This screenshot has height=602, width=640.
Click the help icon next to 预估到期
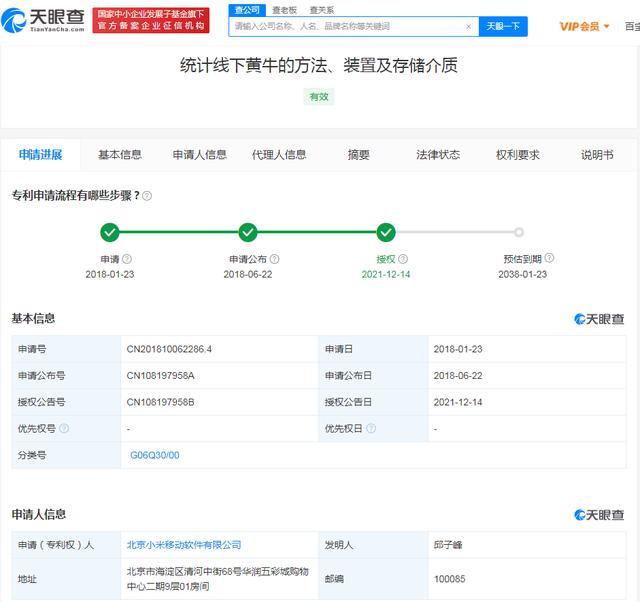tap(549, 258)
